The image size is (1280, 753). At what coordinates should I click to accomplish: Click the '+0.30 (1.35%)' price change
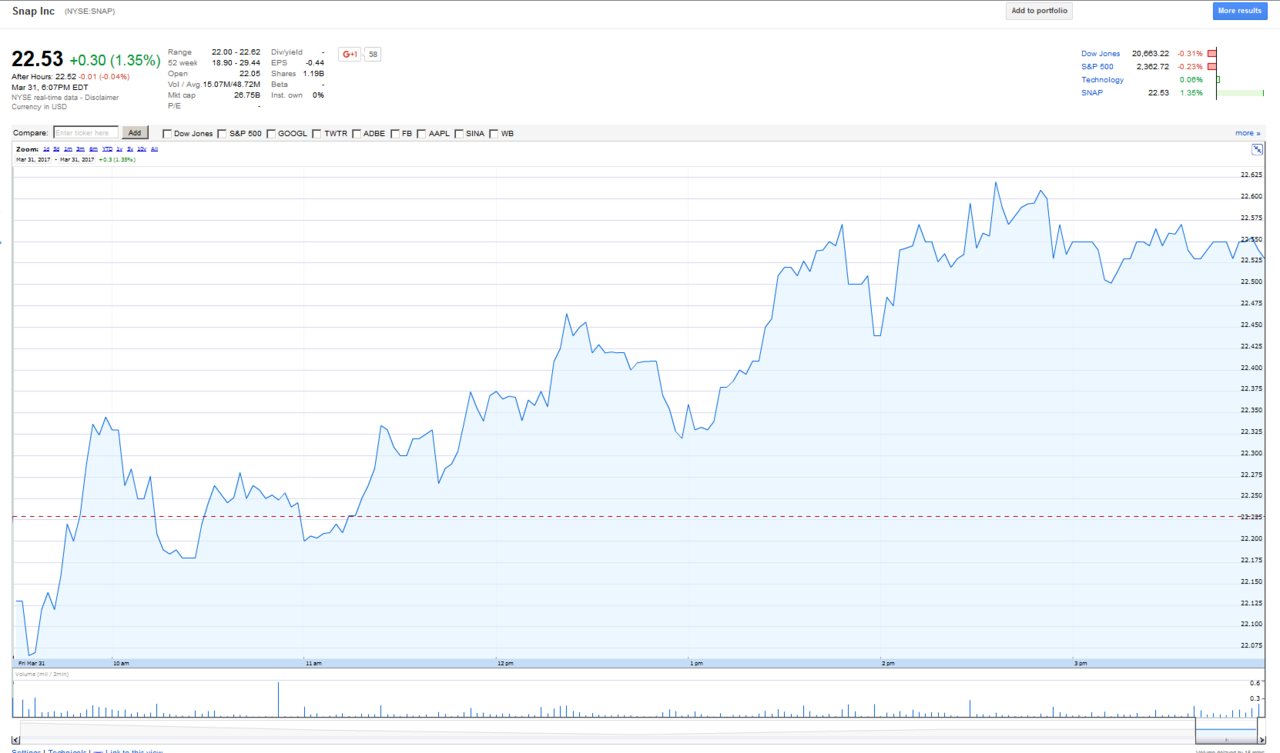pos(115,60)
